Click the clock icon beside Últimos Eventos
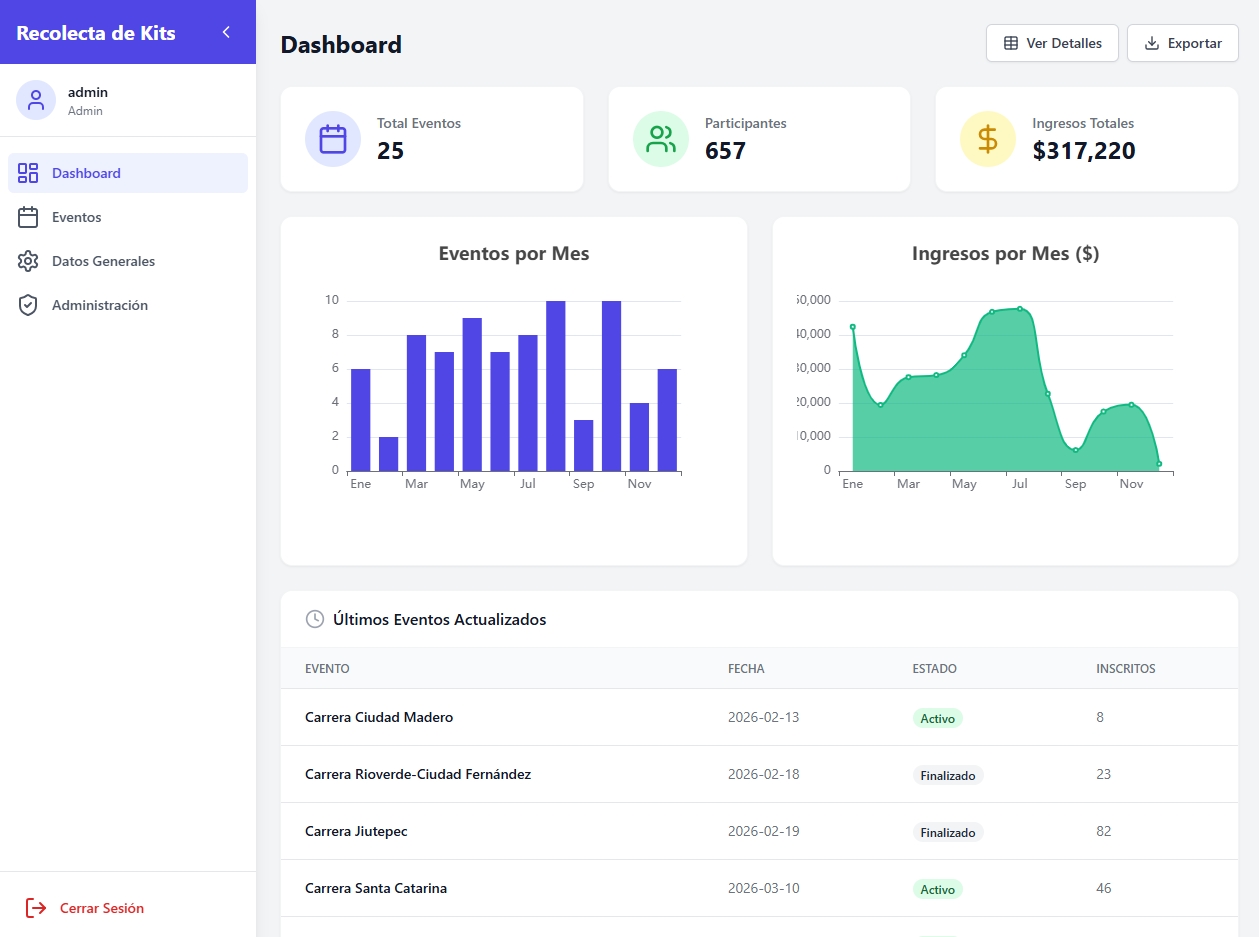This screenshot has height=937, width=1259. point(314,619)
